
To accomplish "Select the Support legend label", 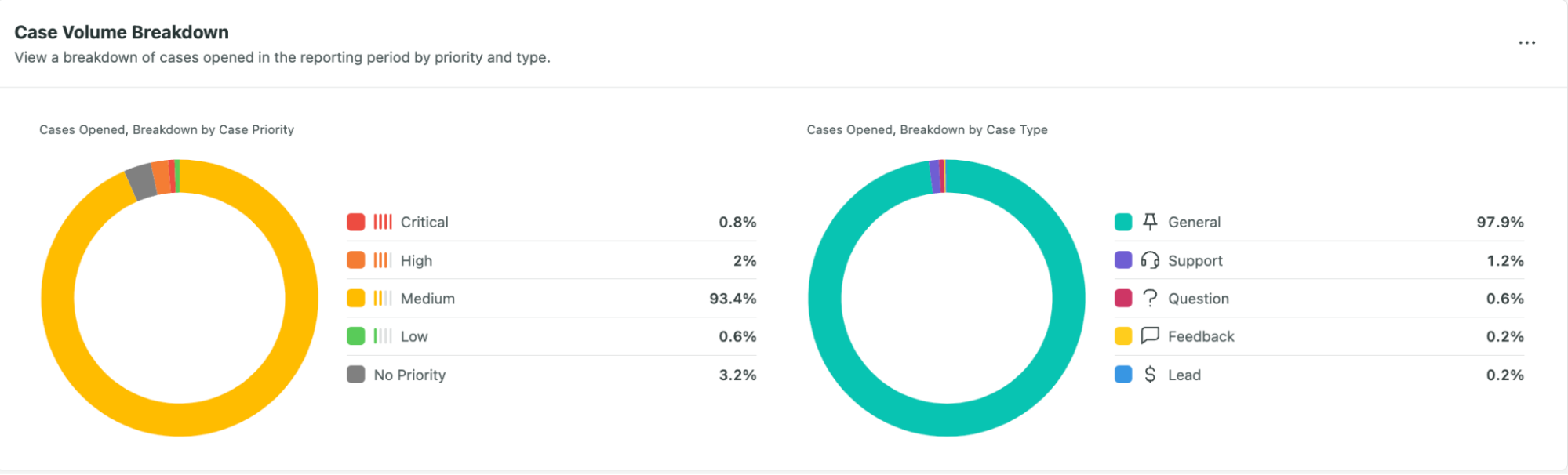I will [1195, 260].
